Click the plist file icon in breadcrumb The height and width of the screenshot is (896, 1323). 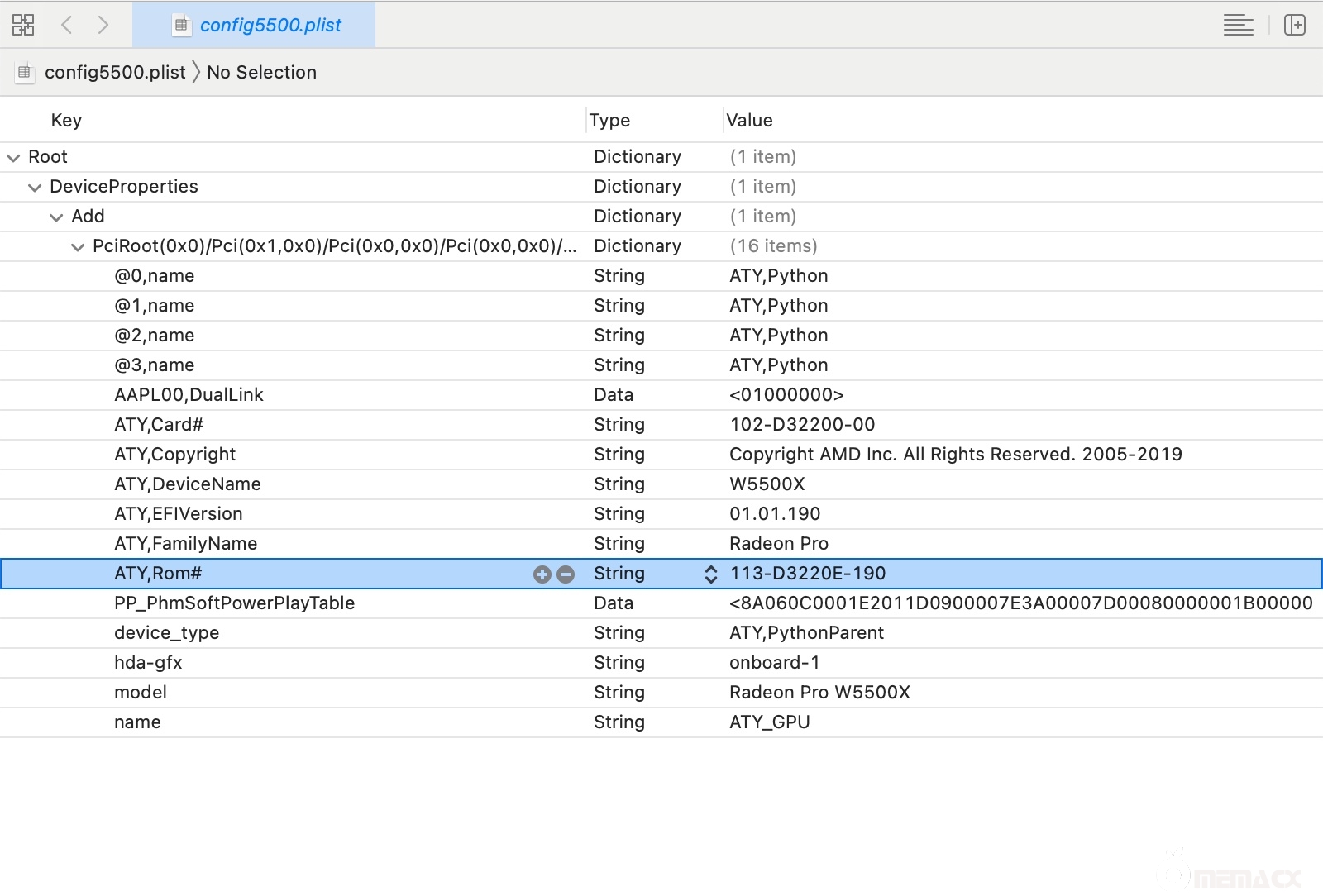pos(25,73)
